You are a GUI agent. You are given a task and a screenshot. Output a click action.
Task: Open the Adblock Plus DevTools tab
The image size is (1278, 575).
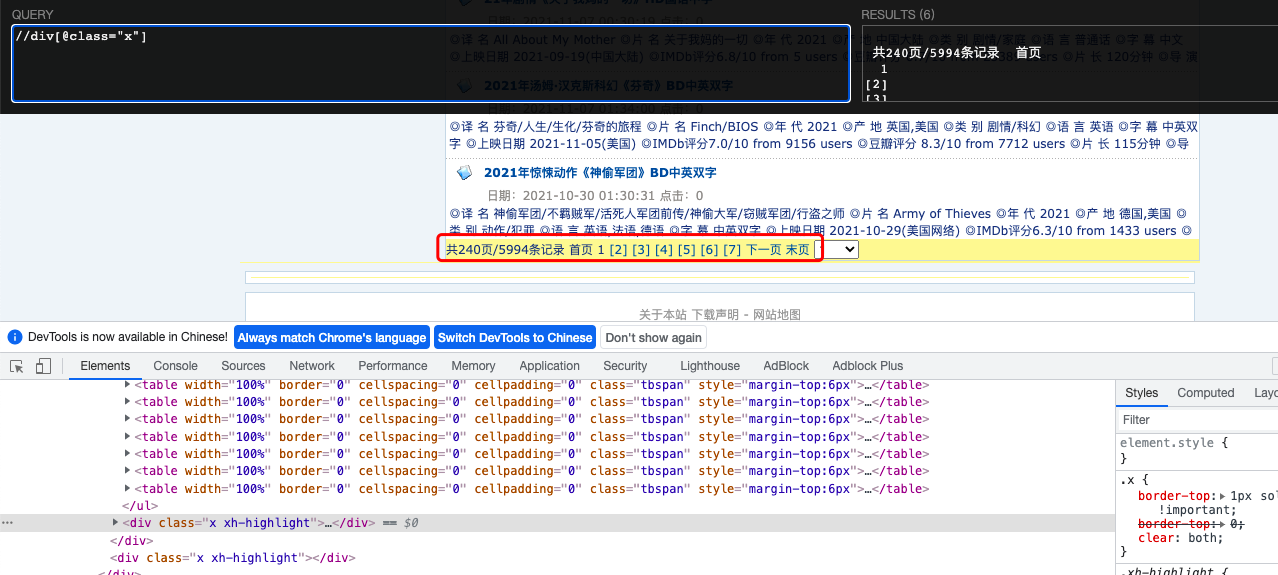[x=867, y=366]
